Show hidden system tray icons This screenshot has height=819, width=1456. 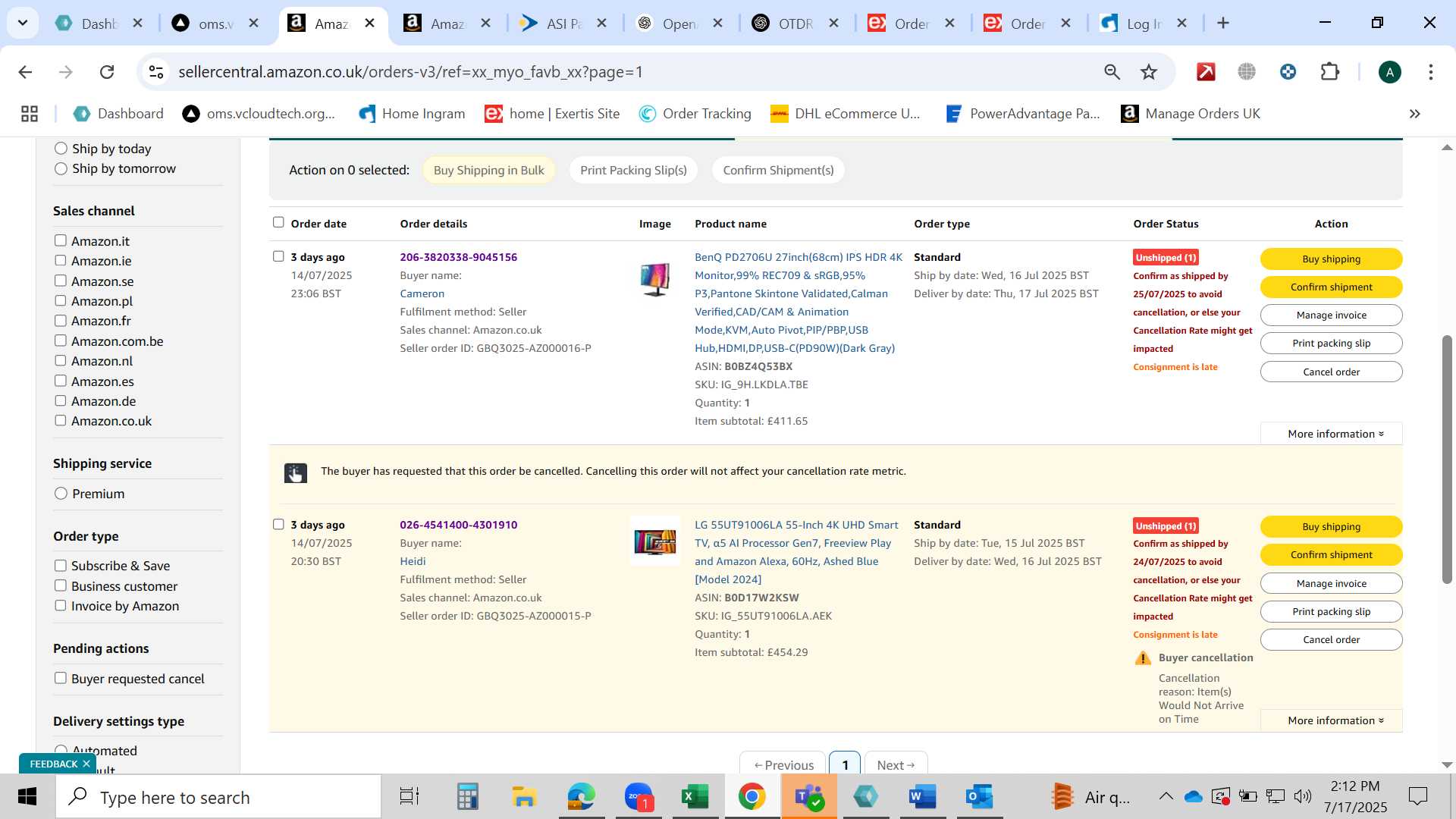(x=1166, y=796)
